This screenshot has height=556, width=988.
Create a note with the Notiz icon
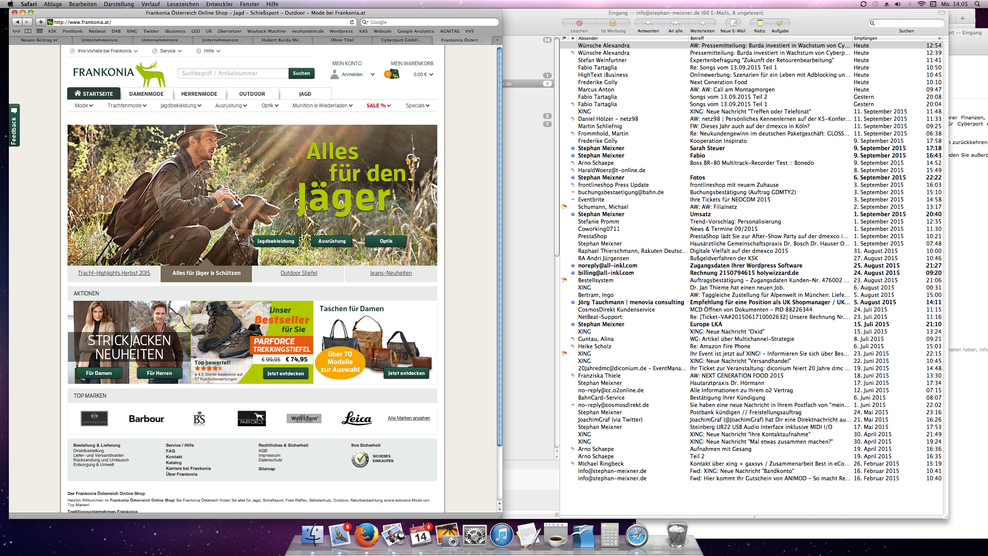(759, 23)
